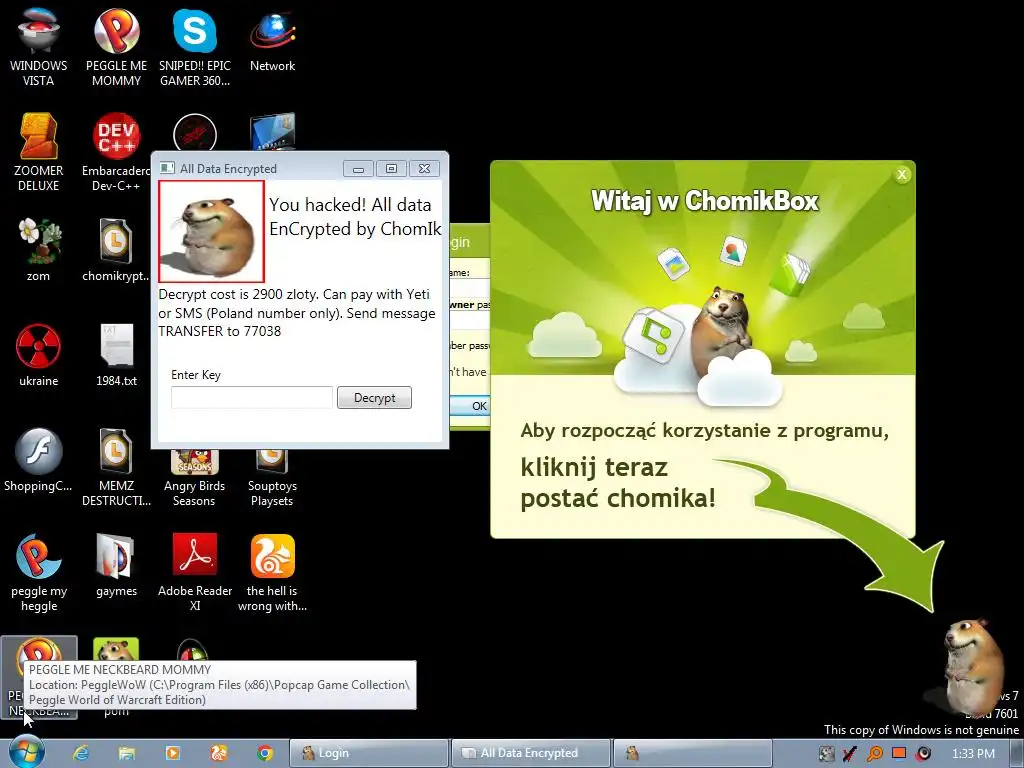Close the Witaj w ChomikBox popup
Viewport: 1024px width, 768px height.
(902, 174)
